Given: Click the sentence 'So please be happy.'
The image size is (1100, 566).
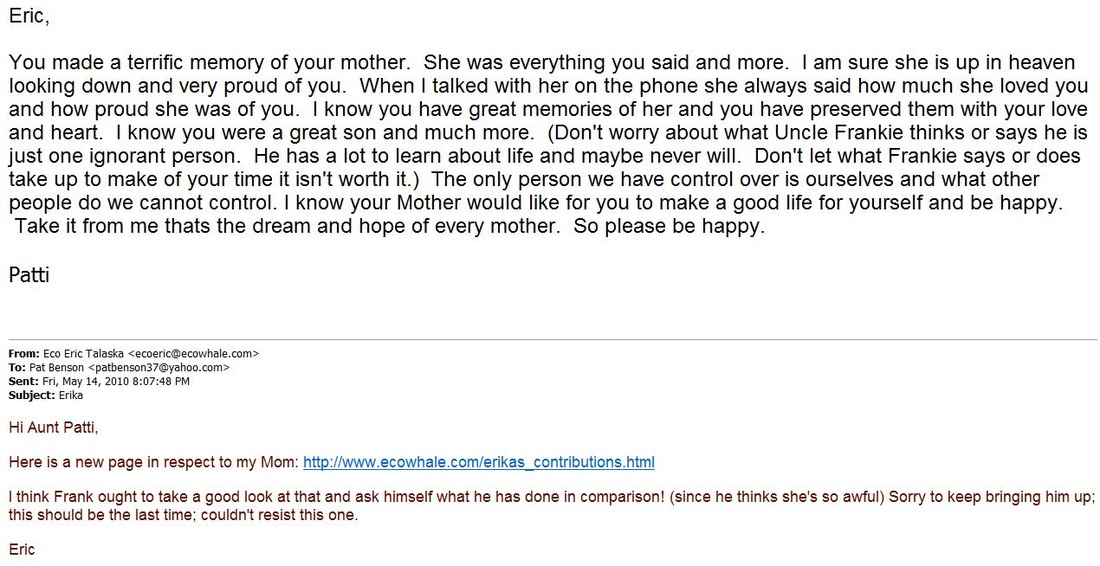Looking at the screenshot, I should tap(669, 227).
